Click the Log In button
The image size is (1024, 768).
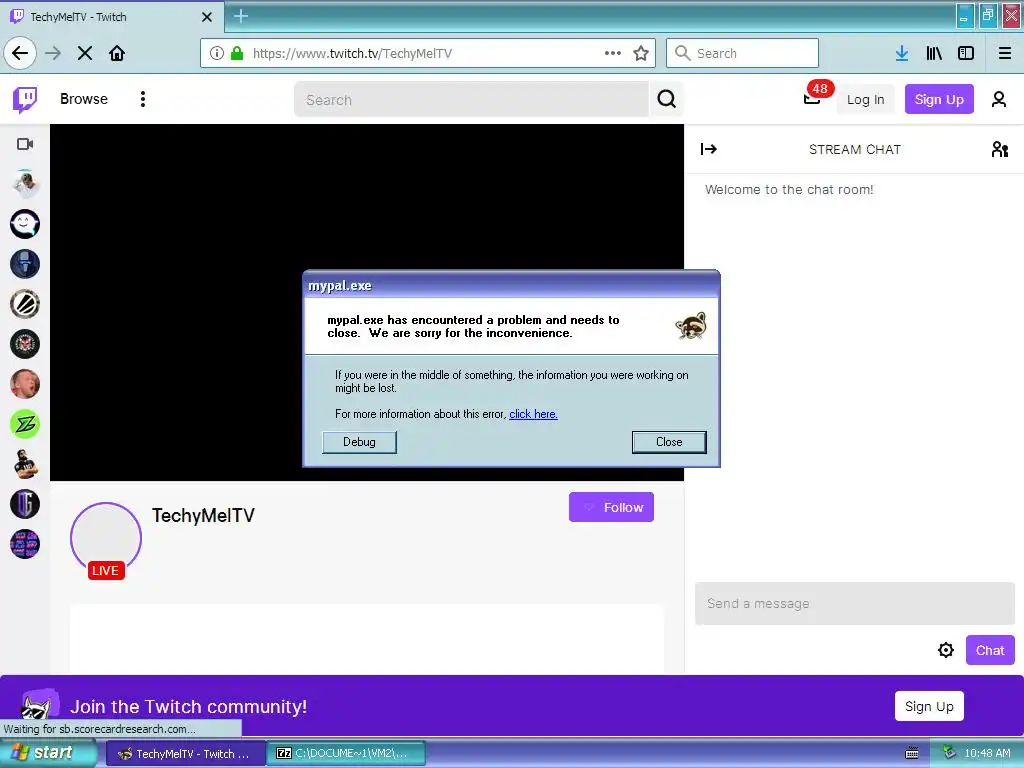(865, 99)
